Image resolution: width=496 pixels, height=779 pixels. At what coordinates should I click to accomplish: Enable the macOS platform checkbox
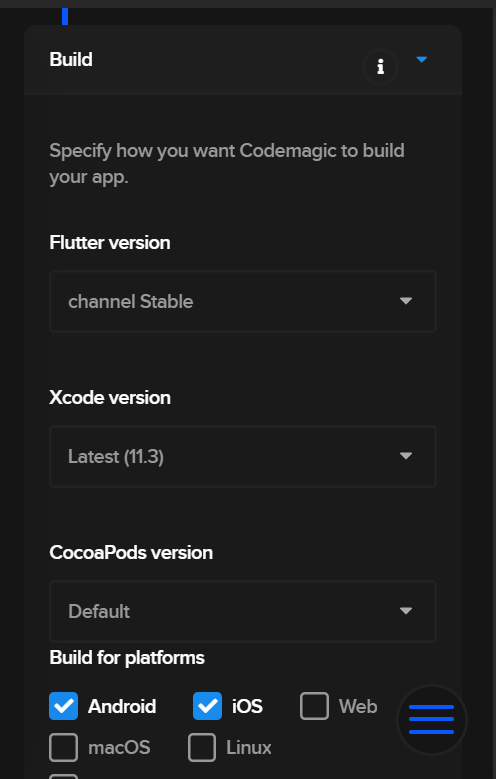64,747
